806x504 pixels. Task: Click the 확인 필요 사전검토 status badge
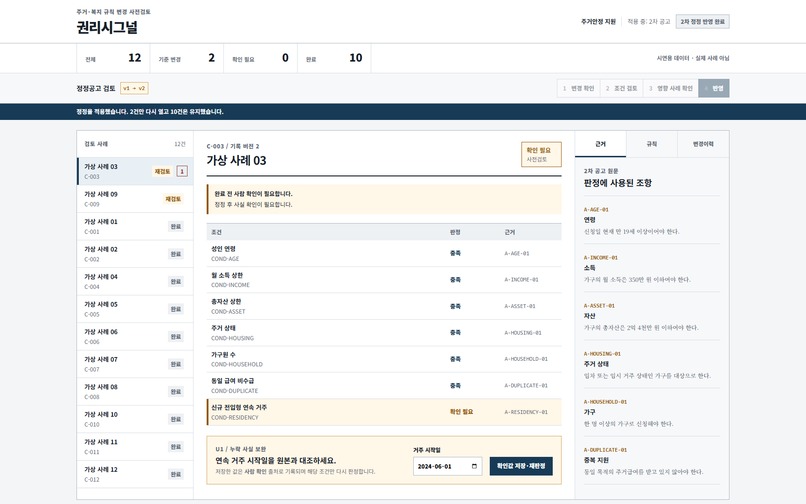pyautogui.click(x=541, y=154)
